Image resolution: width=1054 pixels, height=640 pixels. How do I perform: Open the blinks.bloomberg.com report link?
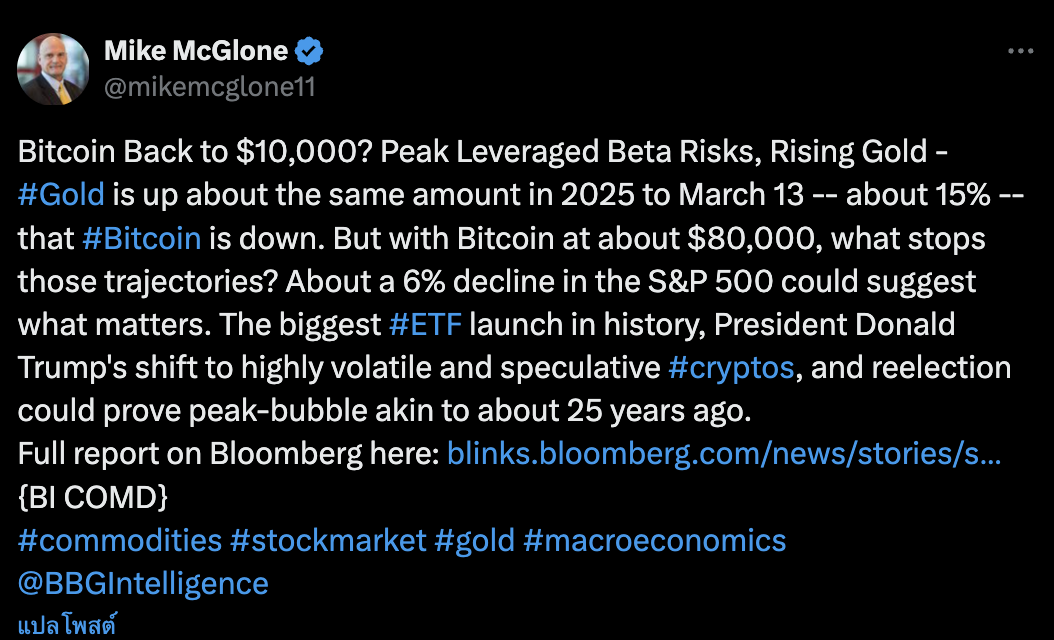[x=725, y=453]
